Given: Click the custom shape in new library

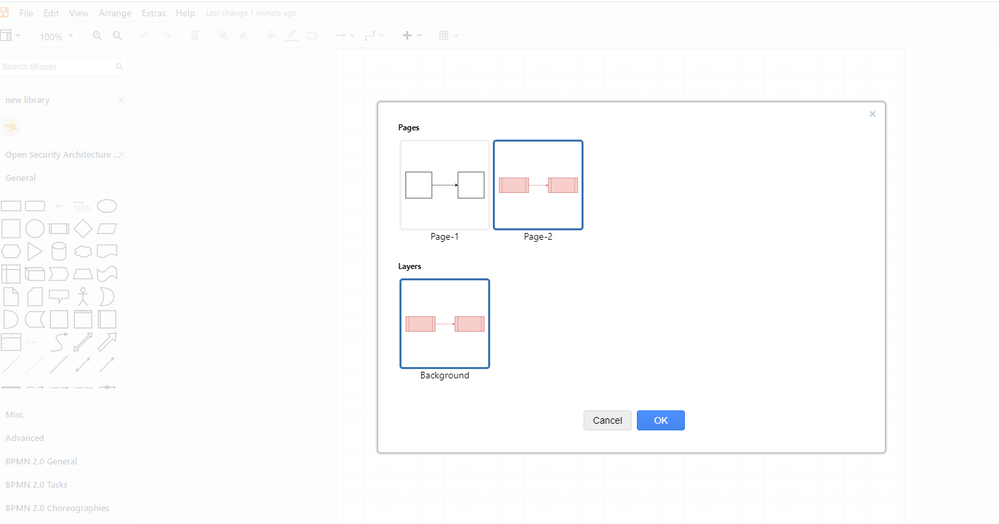Looking at the screenshot, I should 11,127.
